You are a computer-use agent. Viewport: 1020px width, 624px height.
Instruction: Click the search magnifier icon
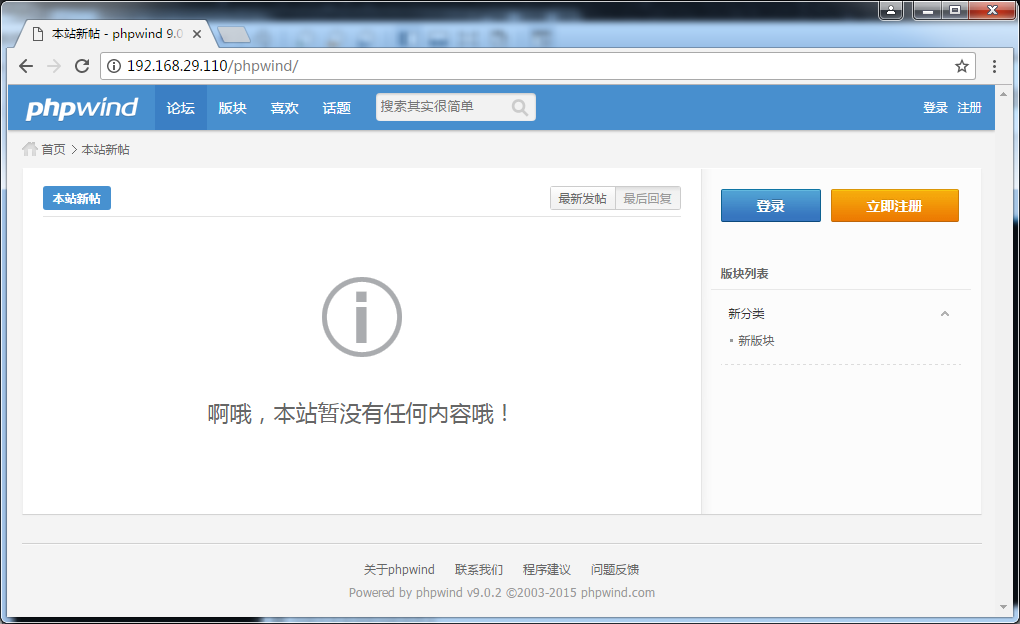tap(519, 107)
